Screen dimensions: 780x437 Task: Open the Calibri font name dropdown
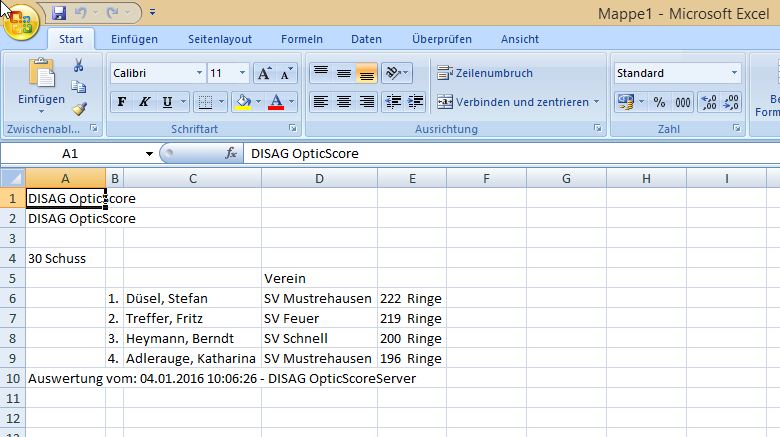click(x=197, y=74)
